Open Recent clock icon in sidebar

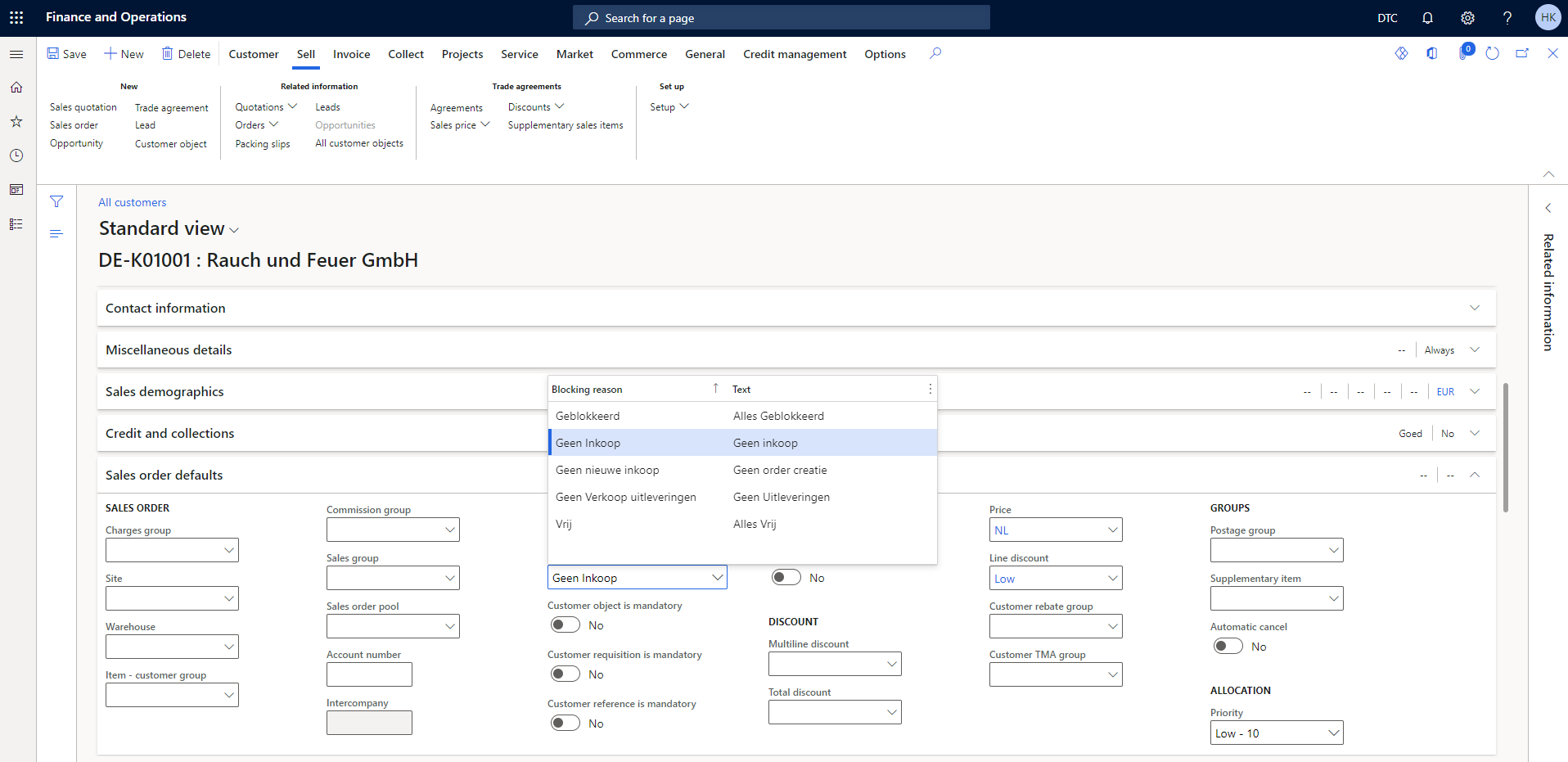pyautogui.click(x=16, y=156)
